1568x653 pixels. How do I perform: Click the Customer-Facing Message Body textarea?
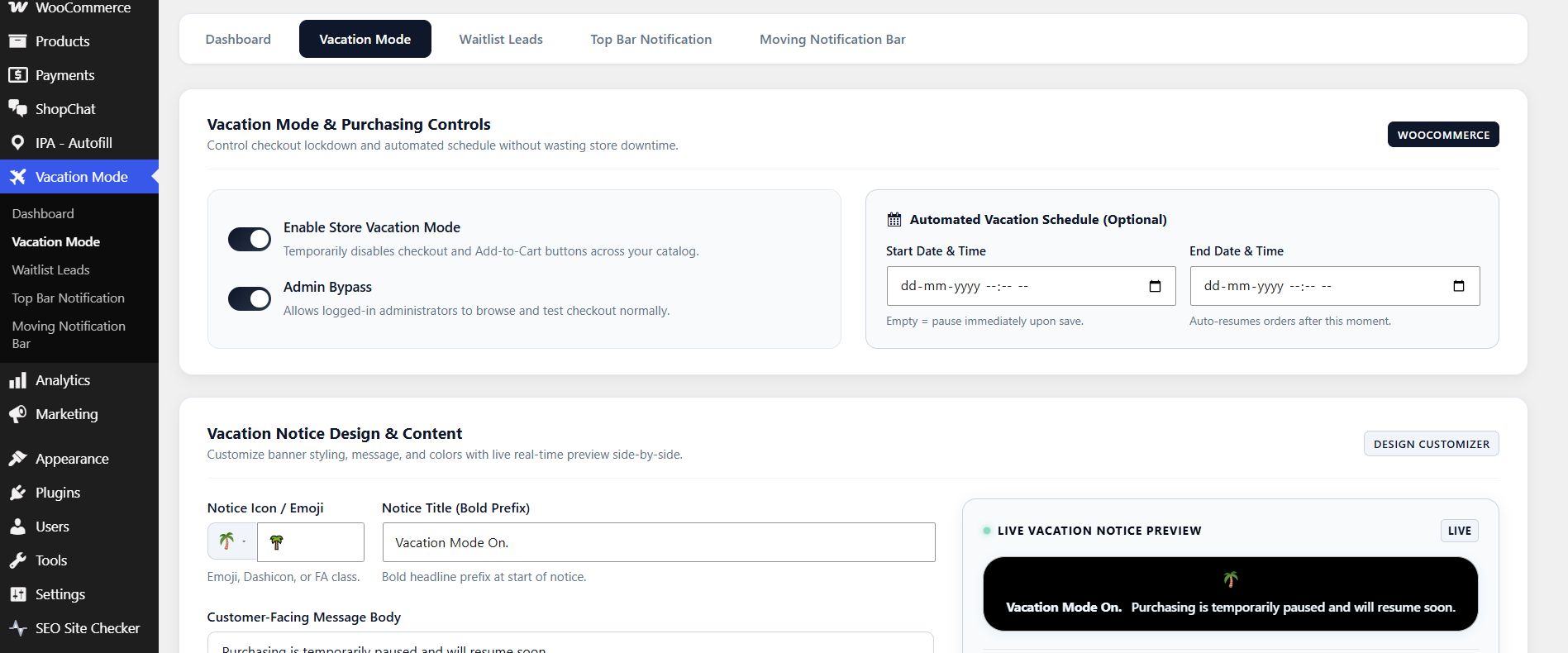(570, 643)
